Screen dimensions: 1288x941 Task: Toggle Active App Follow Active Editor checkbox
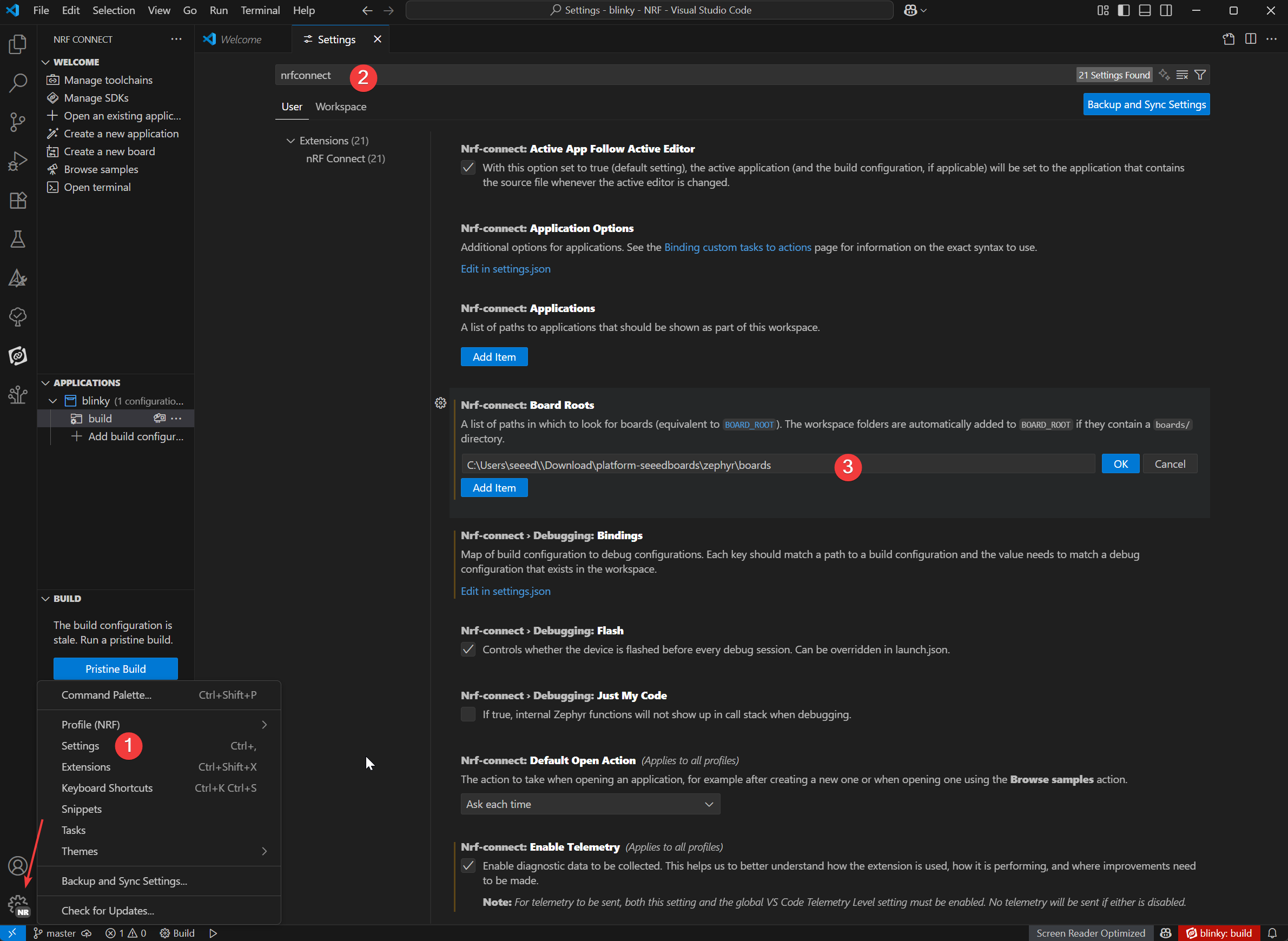[468, 168]
